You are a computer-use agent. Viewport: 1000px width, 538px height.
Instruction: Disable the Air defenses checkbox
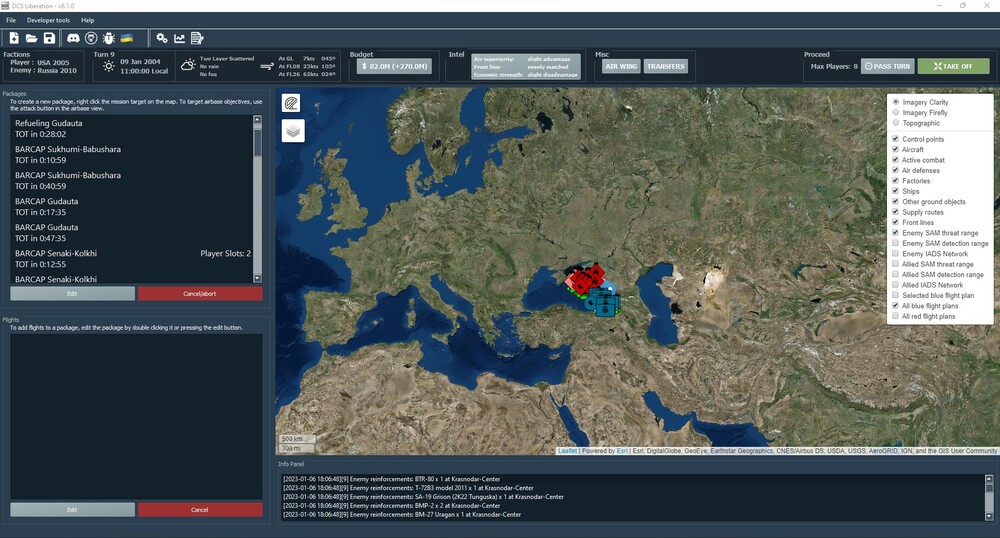point(896,171)
